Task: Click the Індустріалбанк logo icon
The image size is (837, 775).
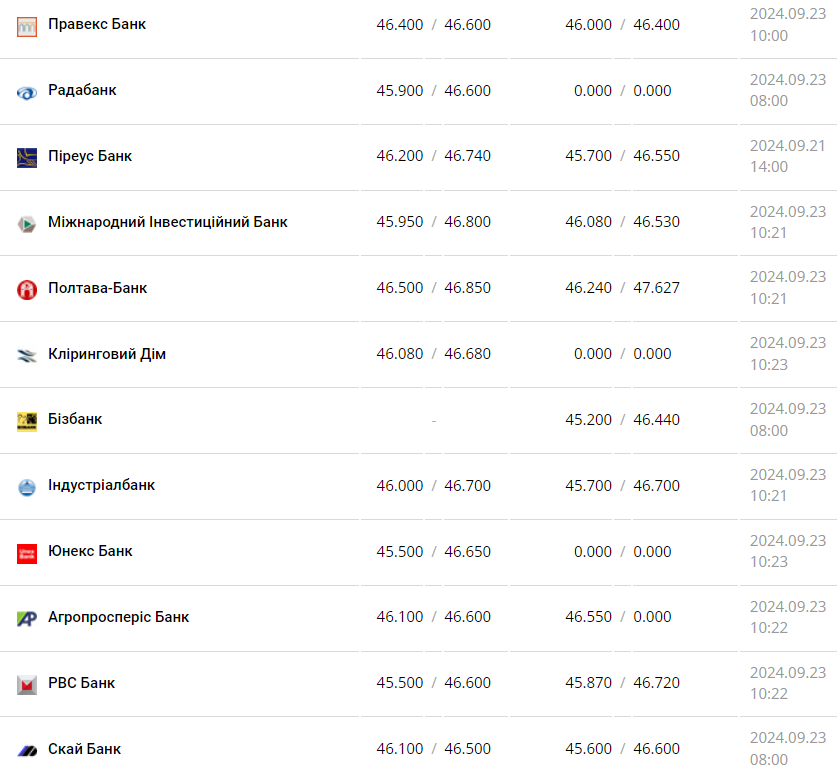Action: tap(27, 487)
